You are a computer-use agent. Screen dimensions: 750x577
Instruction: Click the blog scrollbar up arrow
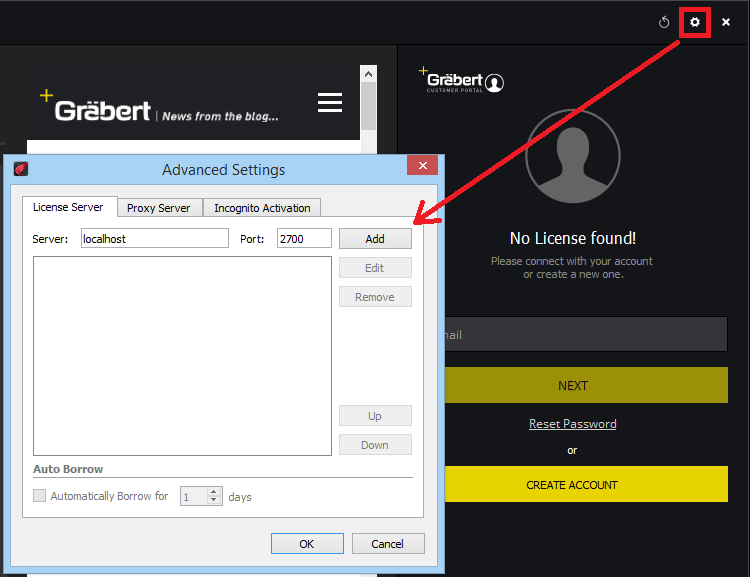368,74
